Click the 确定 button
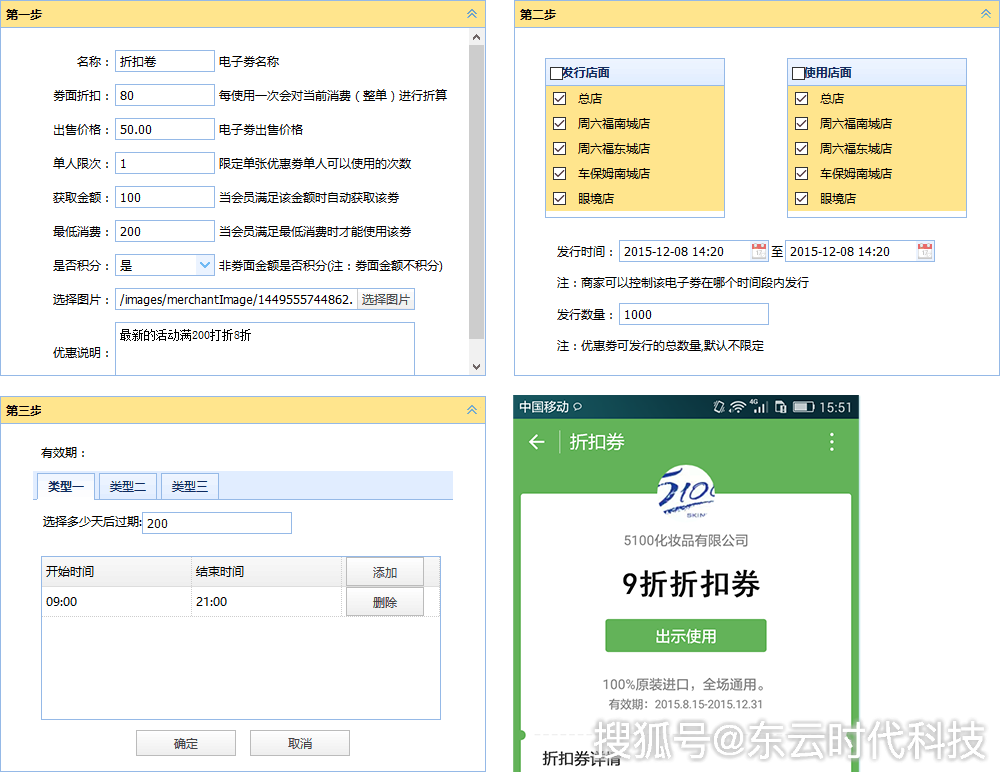 186,743
